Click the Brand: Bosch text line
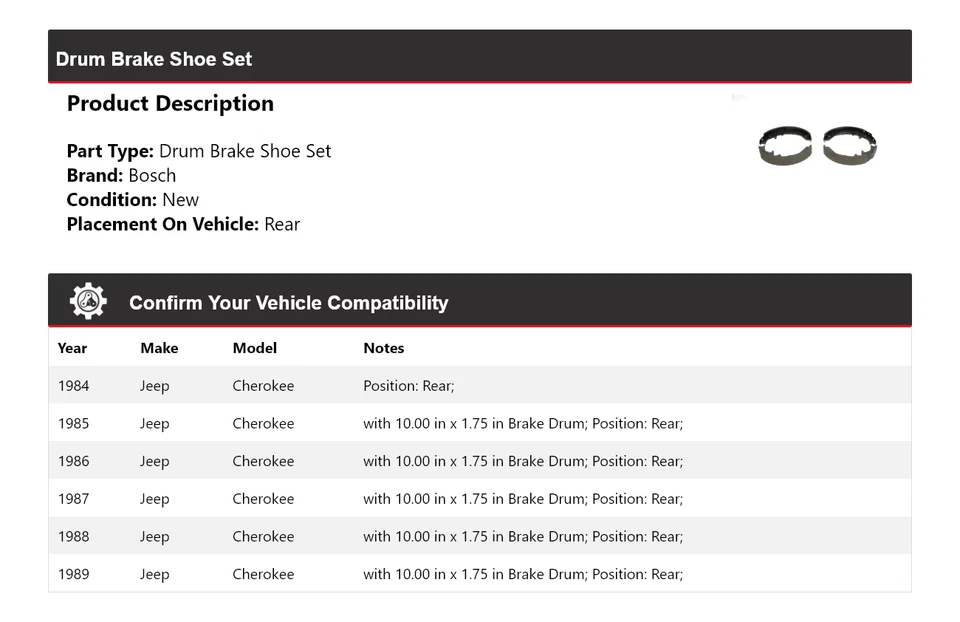 121,175
